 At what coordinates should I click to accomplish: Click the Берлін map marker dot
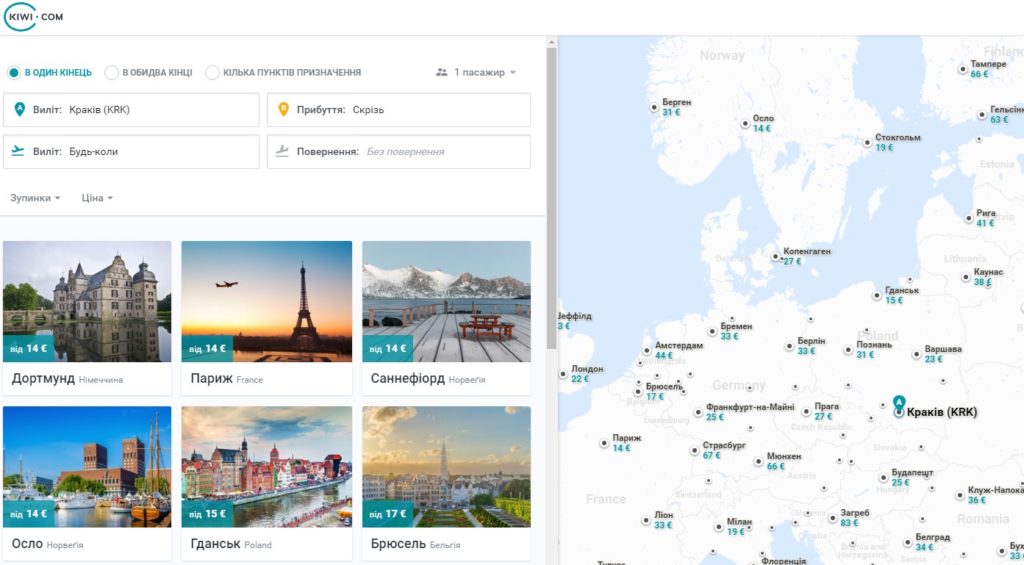point(790,346)
